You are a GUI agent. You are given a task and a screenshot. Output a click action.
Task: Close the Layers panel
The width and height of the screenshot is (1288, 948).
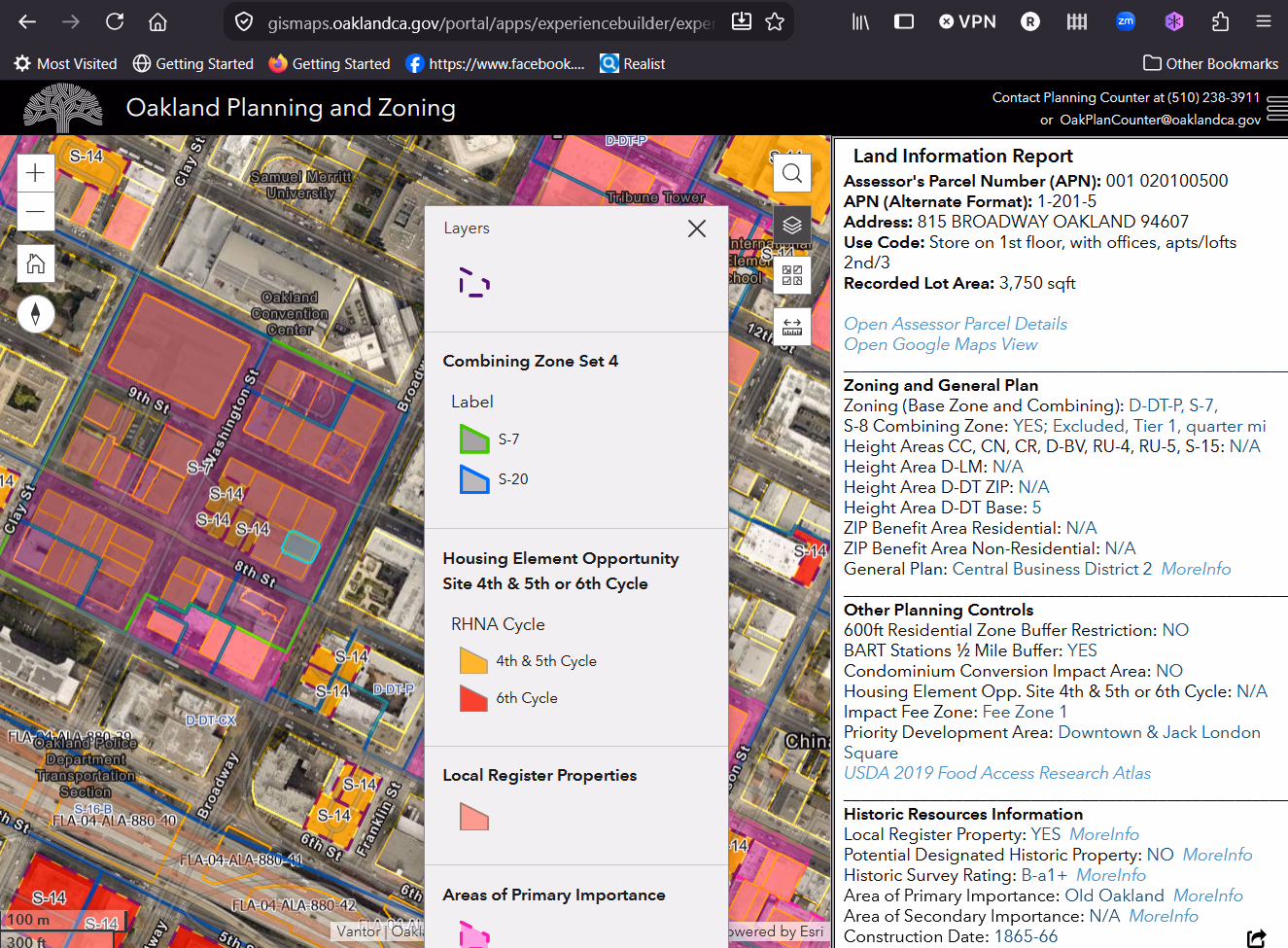[x=697, y=228]
